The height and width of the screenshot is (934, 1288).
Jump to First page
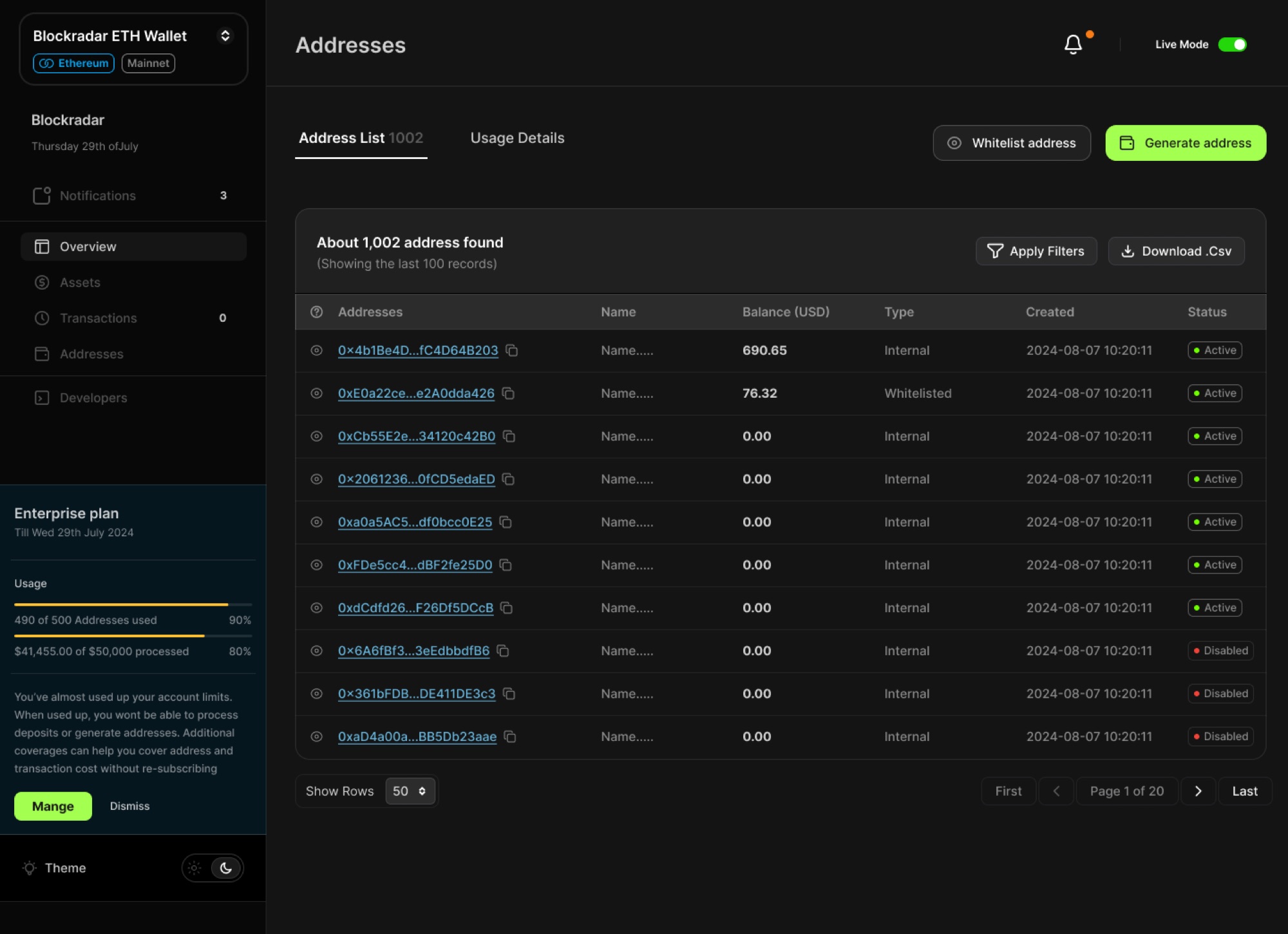pyautogui.click(x=1009, y=791)
